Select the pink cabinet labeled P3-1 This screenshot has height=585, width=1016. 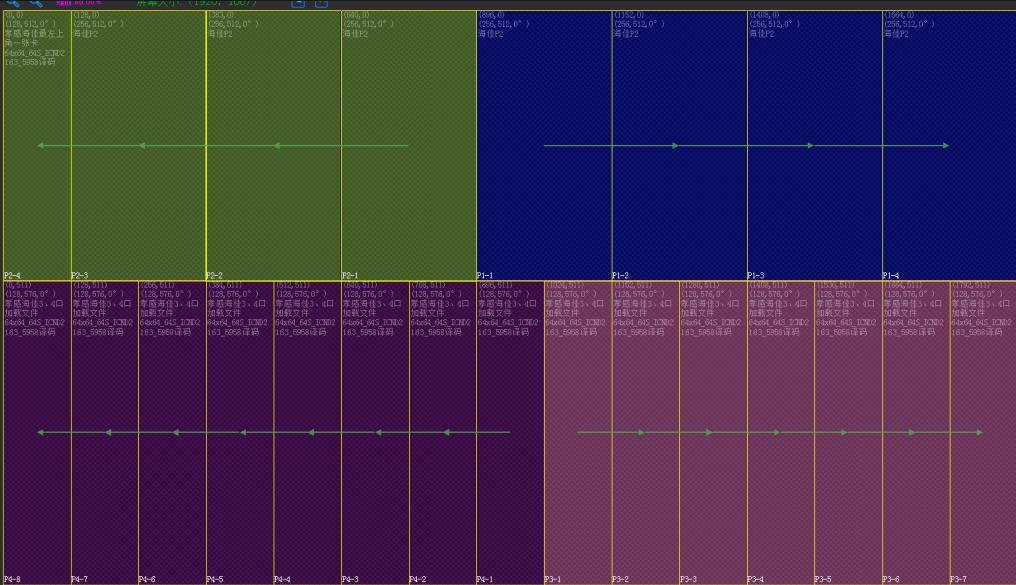click(578, 480)
